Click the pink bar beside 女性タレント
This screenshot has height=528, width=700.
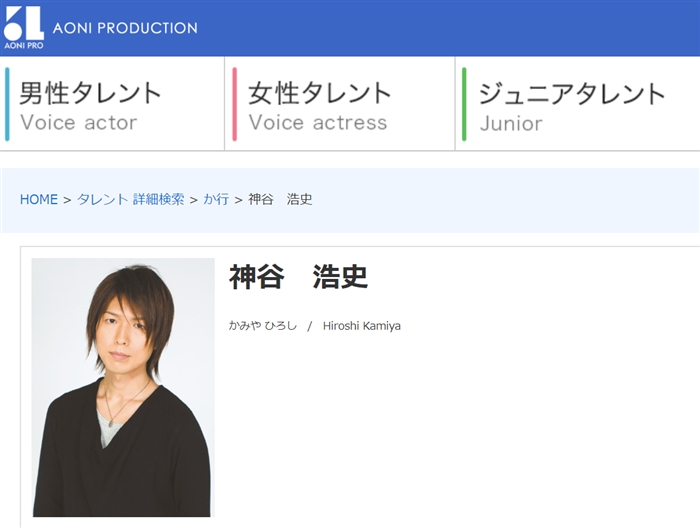(235, 105)
